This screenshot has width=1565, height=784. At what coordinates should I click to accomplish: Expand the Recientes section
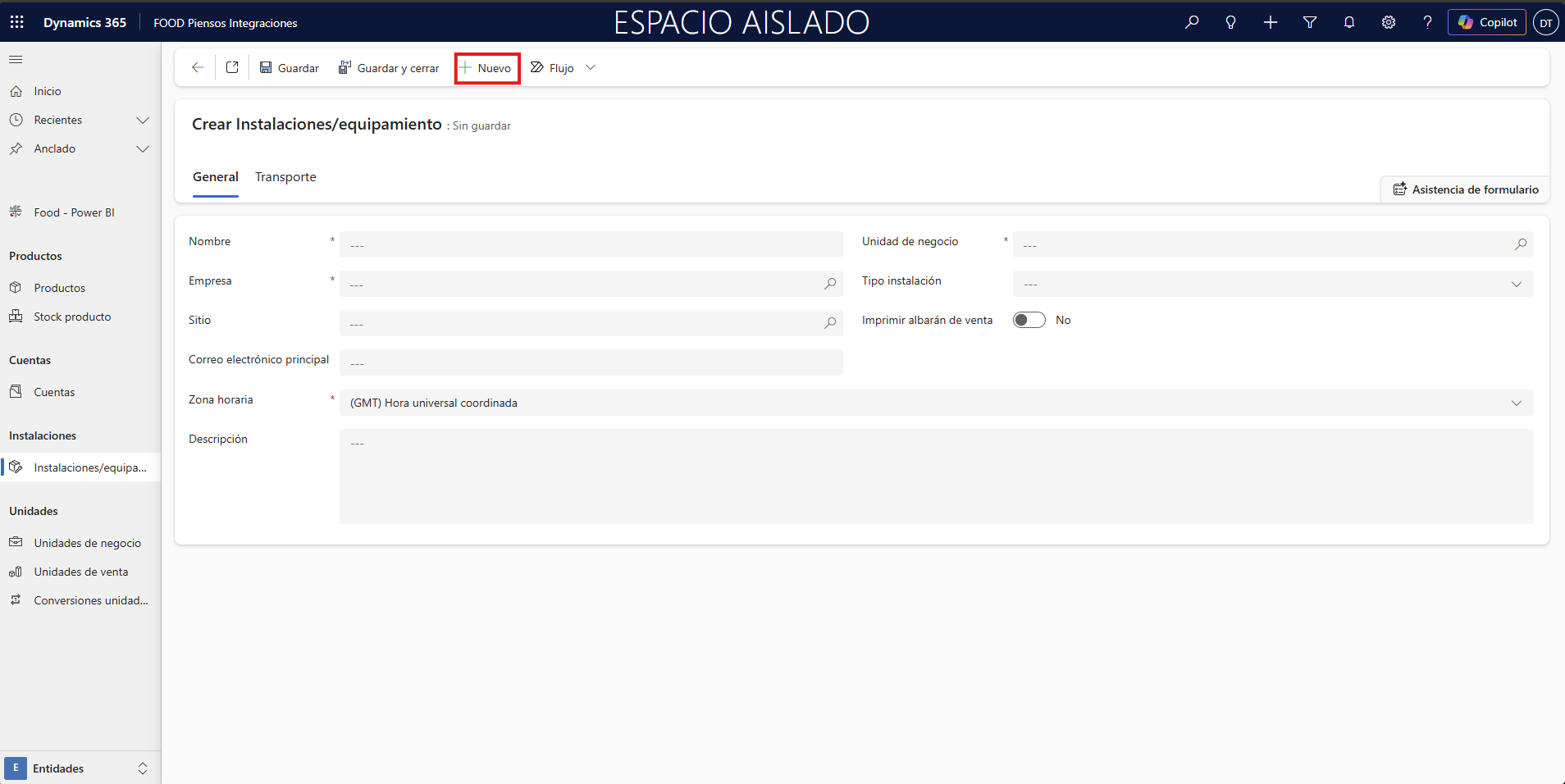142,120
